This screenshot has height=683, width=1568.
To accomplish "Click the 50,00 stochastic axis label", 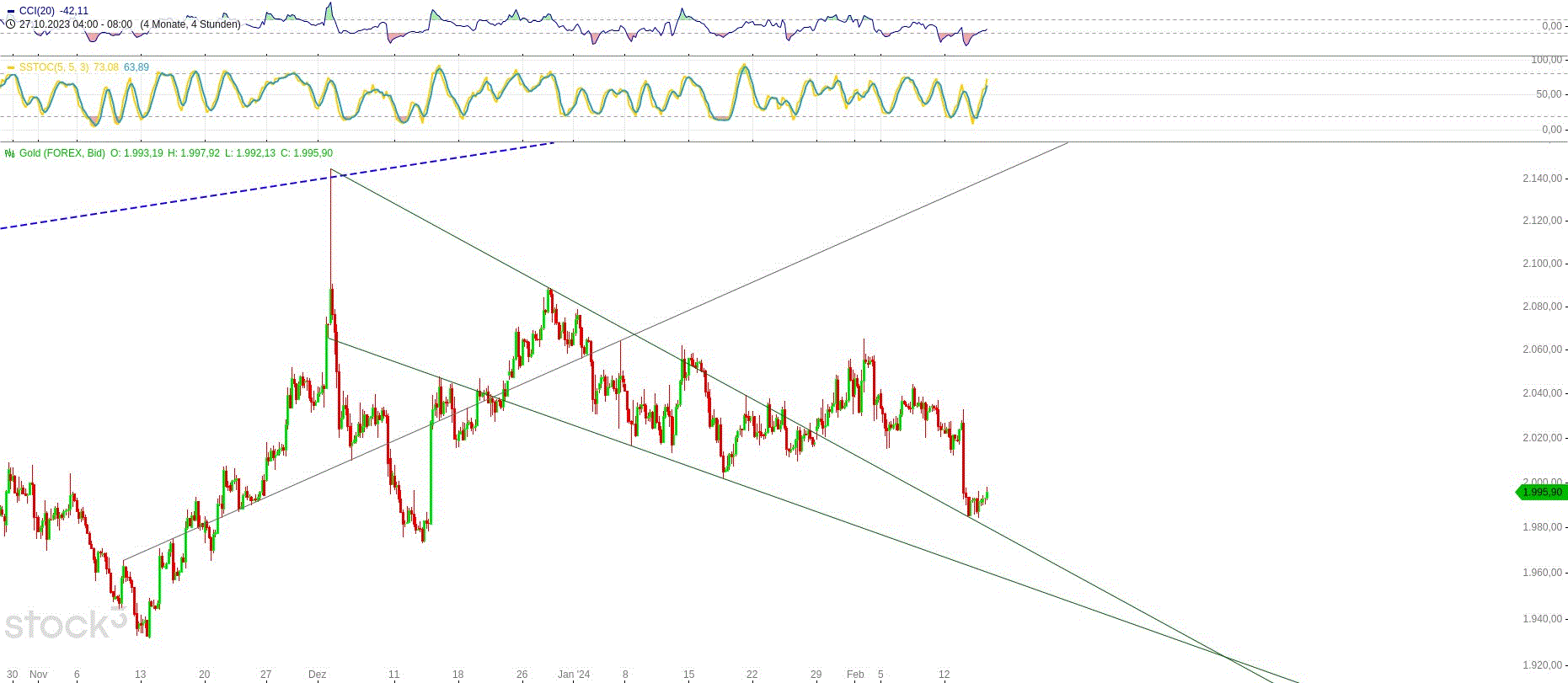I will [1549, 94].
